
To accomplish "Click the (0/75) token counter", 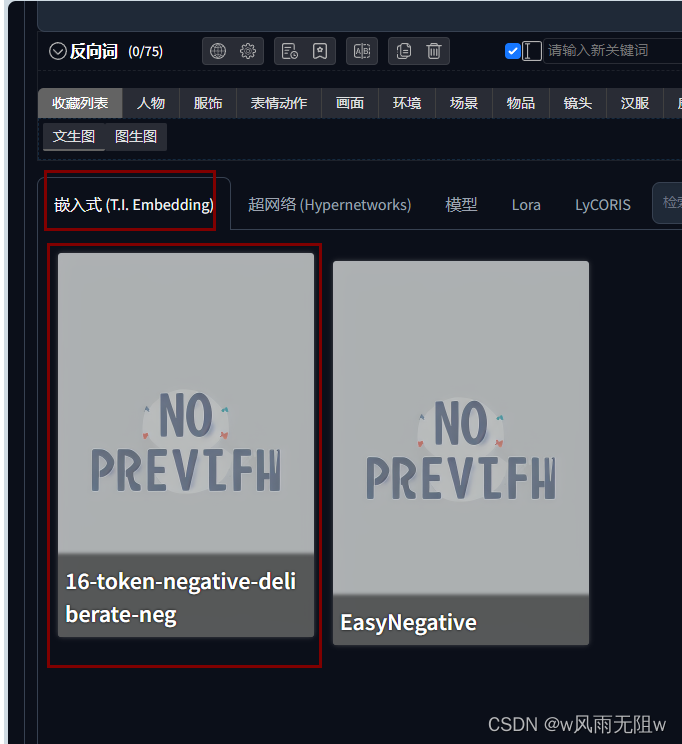I will coord(145,51).
